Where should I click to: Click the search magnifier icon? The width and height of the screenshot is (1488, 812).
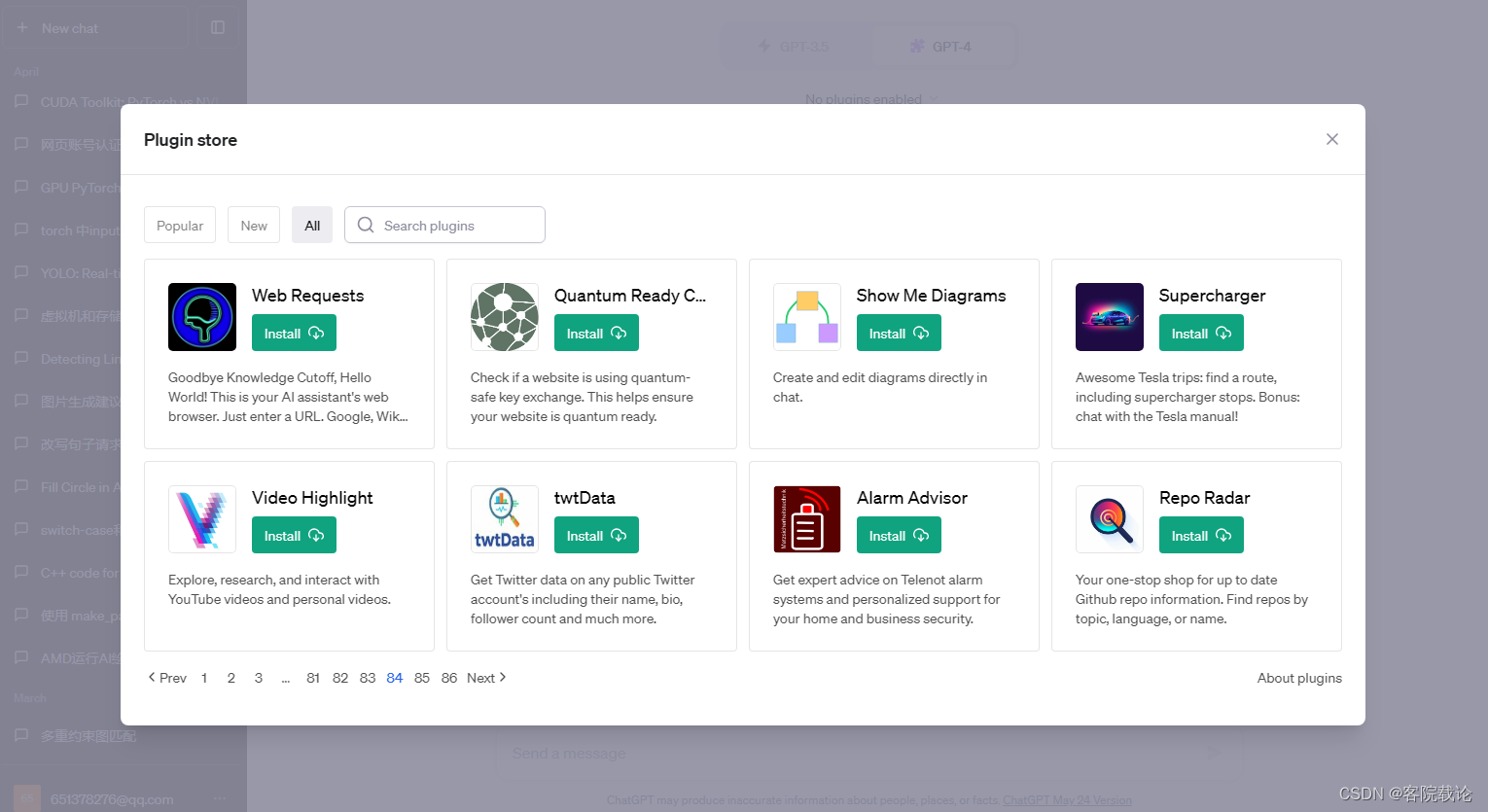point(366,225)
